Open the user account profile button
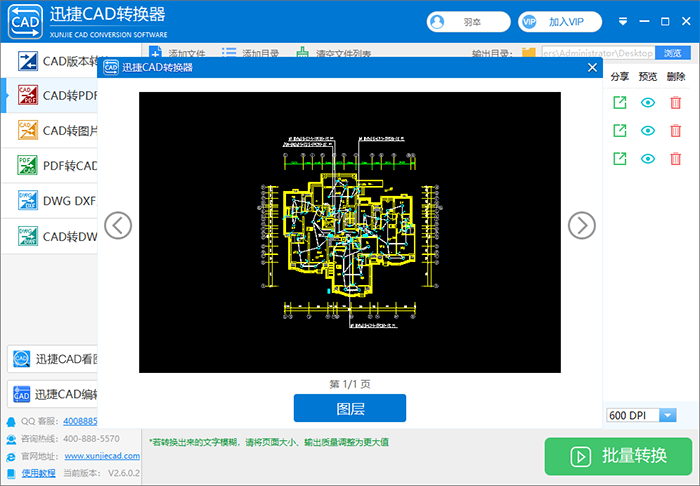Screen dimensions: 700x486 tap(468, 22)
